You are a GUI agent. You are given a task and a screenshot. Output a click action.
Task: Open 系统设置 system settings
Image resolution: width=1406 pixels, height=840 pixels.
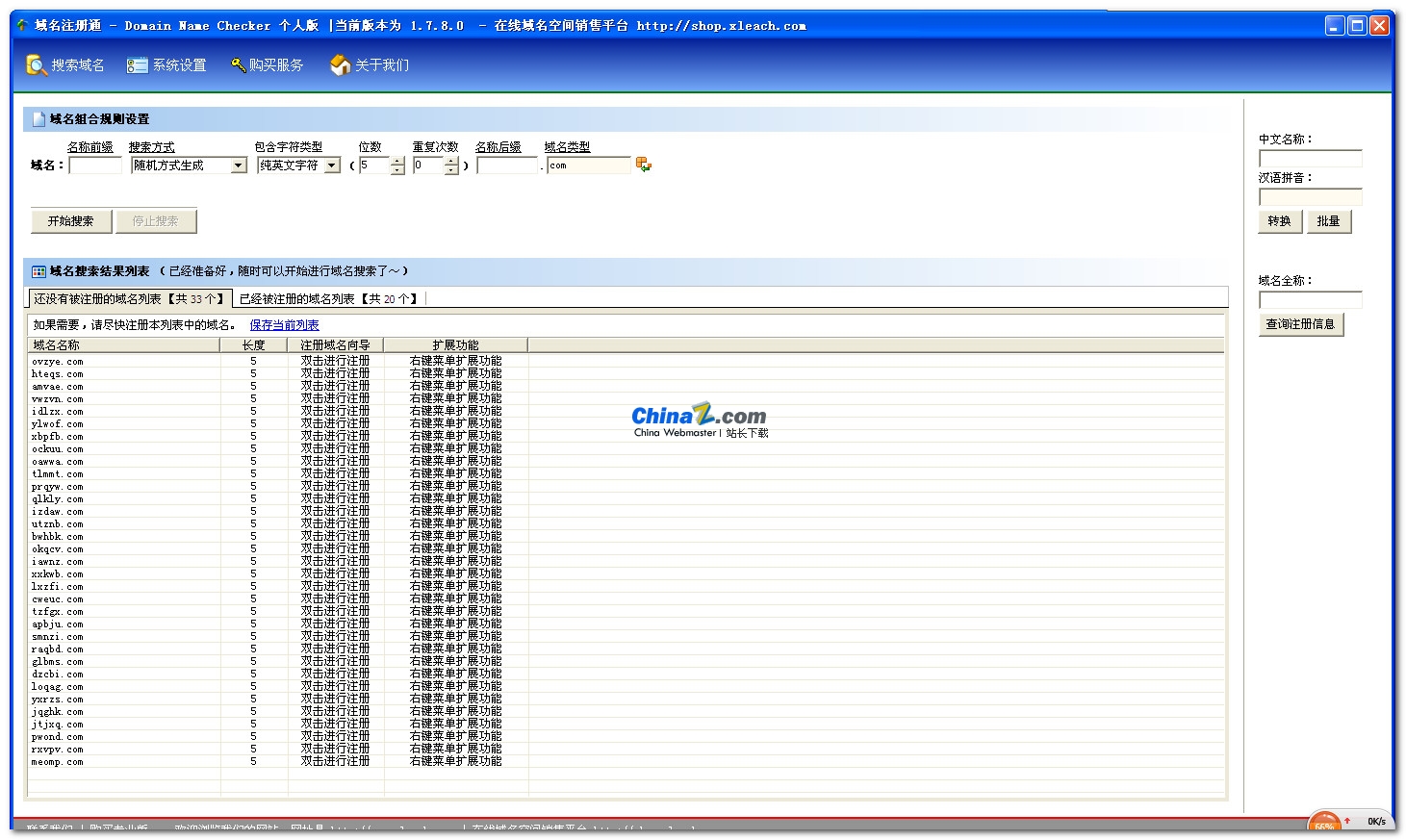point(166,65)
